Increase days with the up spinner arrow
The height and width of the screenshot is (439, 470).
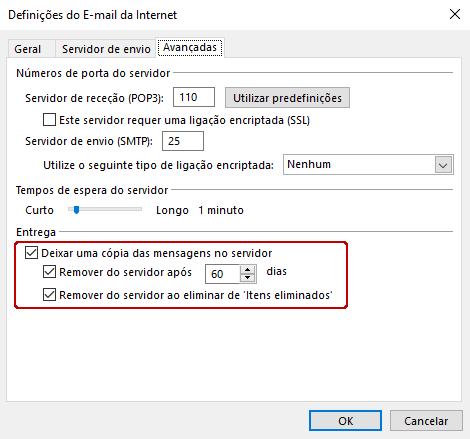point(247,270)
